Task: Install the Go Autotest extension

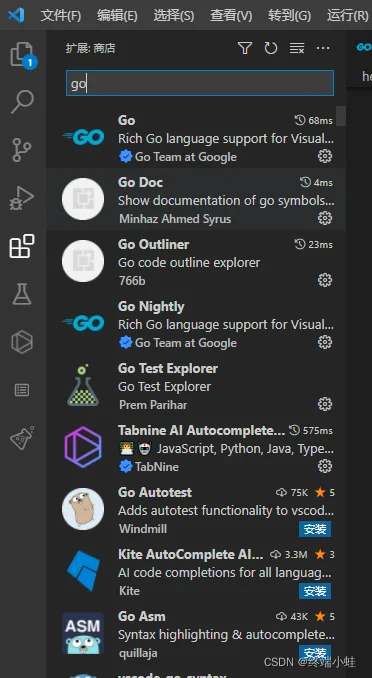Action: [315, 529]
